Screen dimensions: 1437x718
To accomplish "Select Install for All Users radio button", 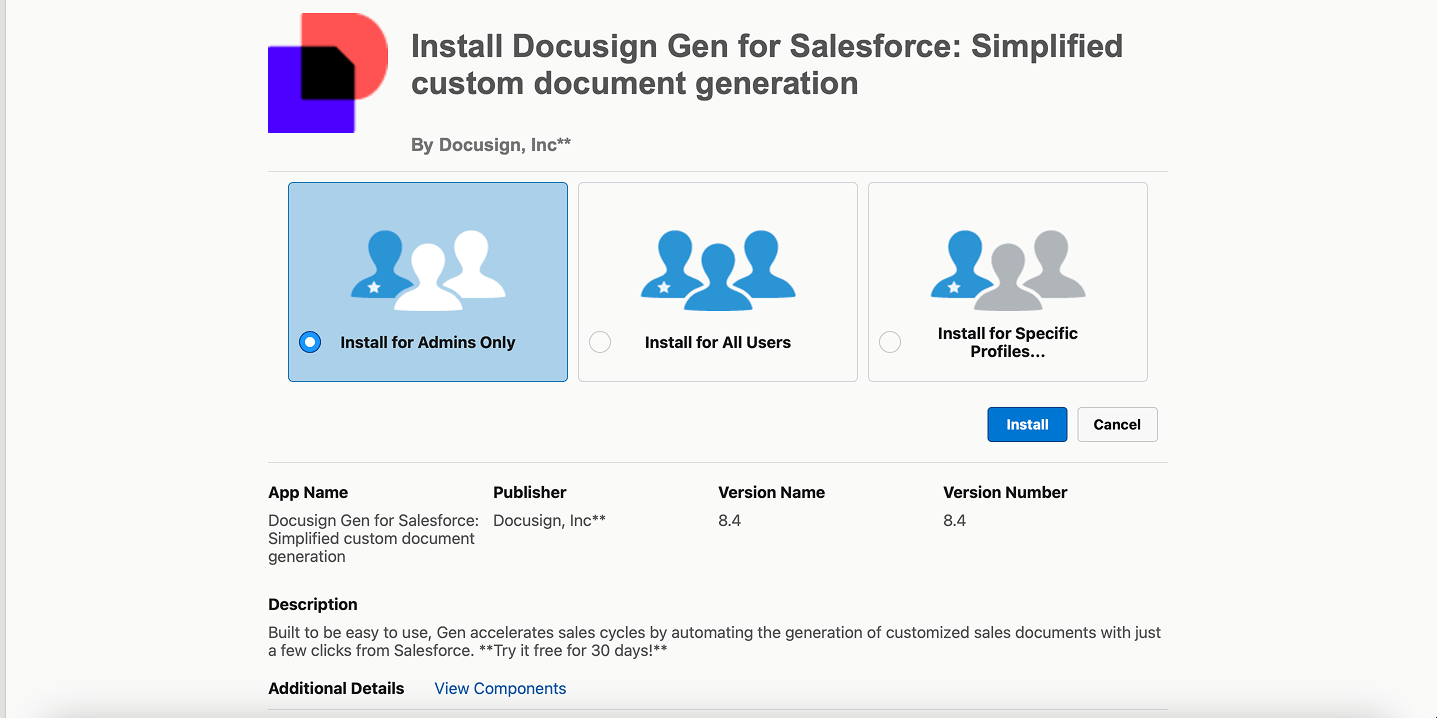I will [600, 342].
